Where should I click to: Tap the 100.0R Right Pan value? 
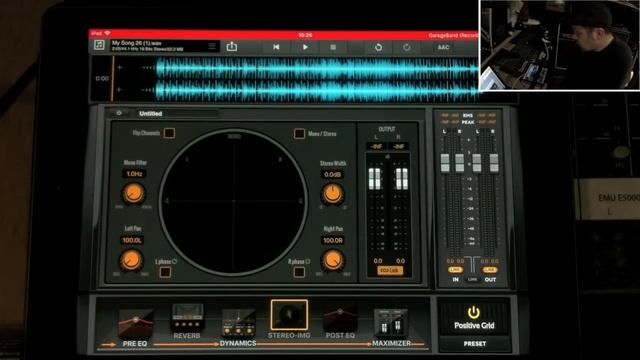(x=333, y=240)
